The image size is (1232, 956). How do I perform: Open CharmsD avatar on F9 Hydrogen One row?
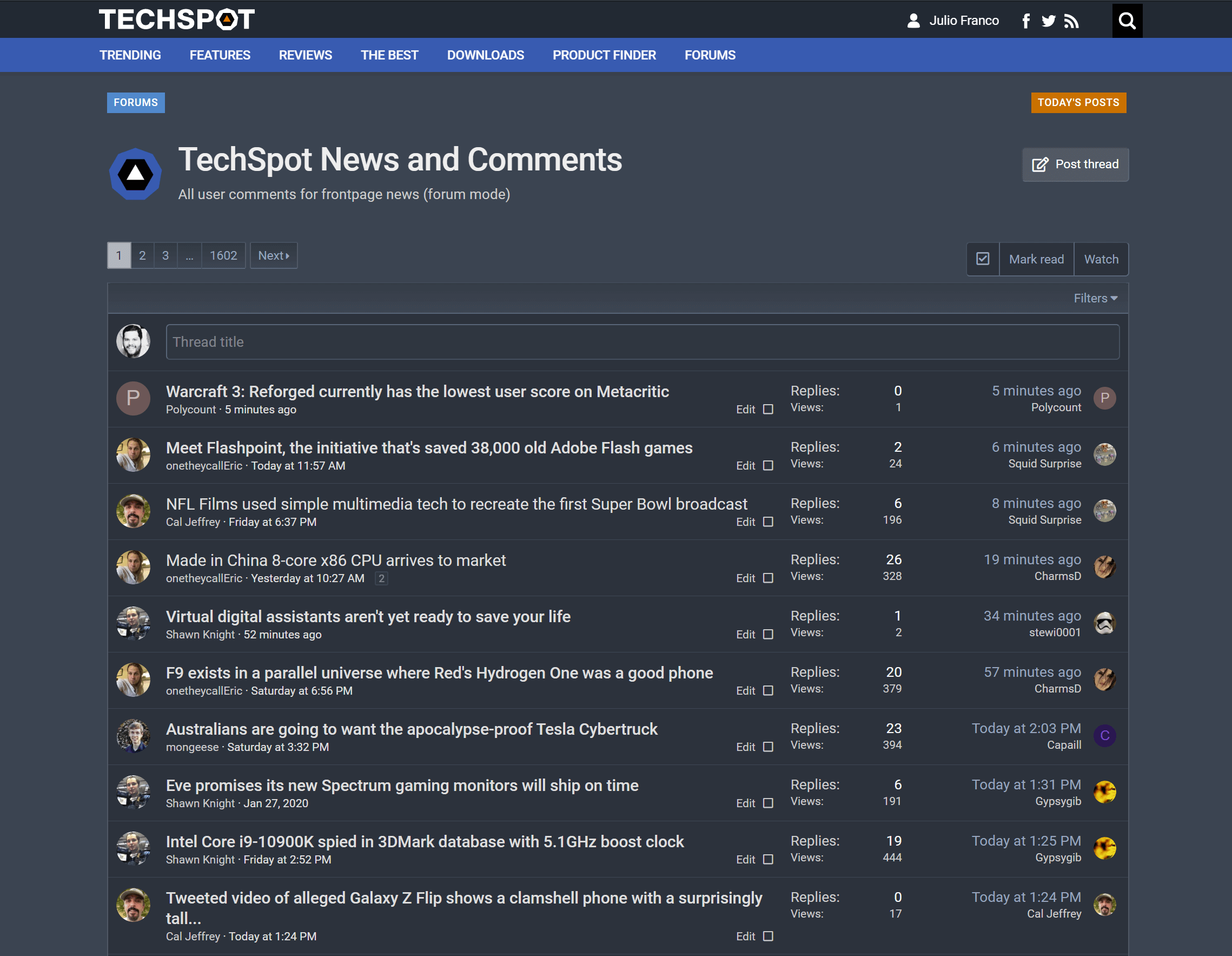(1104, 680)
